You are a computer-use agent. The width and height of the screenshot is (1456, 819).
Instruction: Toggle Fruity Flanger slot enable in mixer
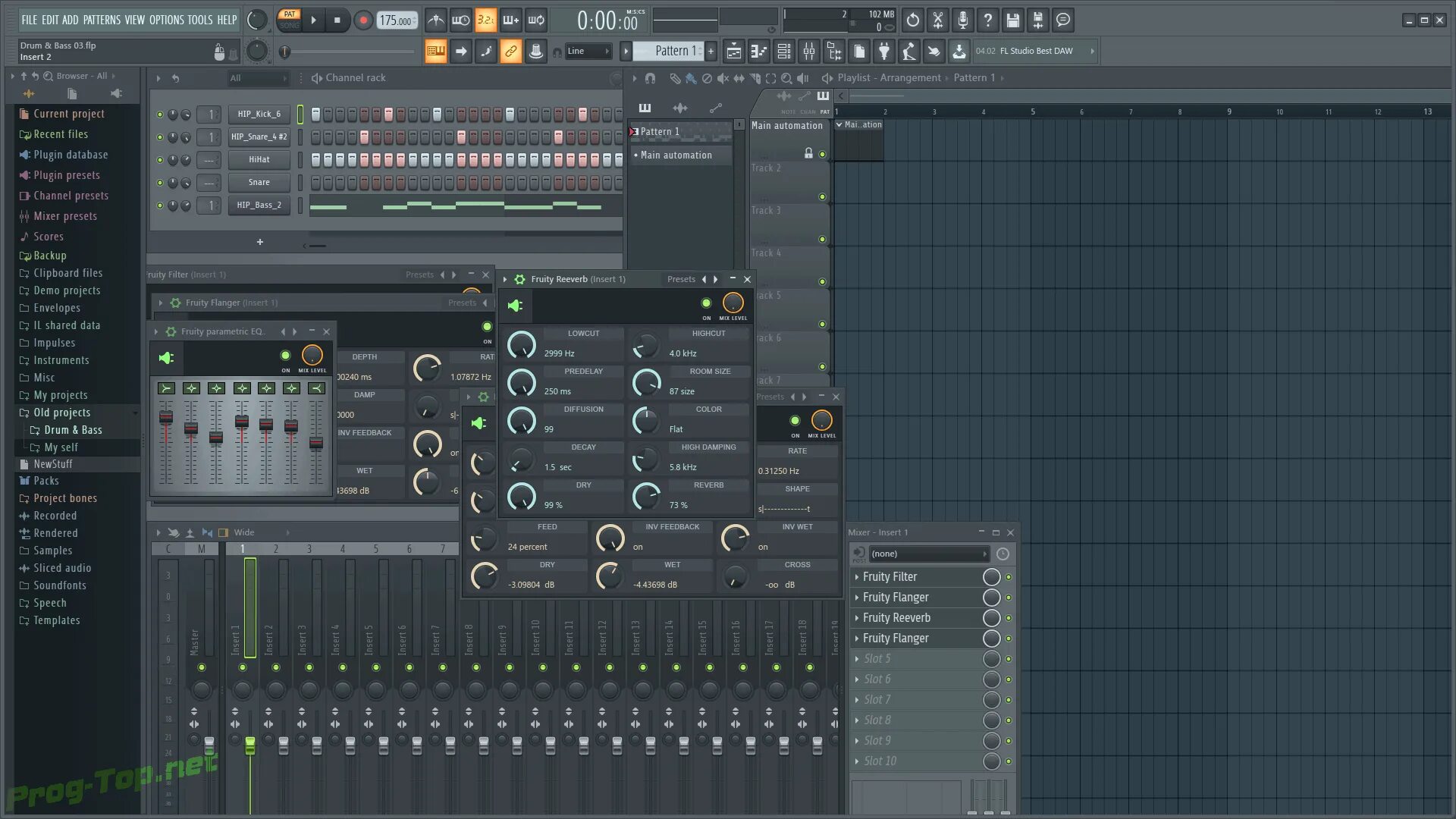click(1009, 598)
